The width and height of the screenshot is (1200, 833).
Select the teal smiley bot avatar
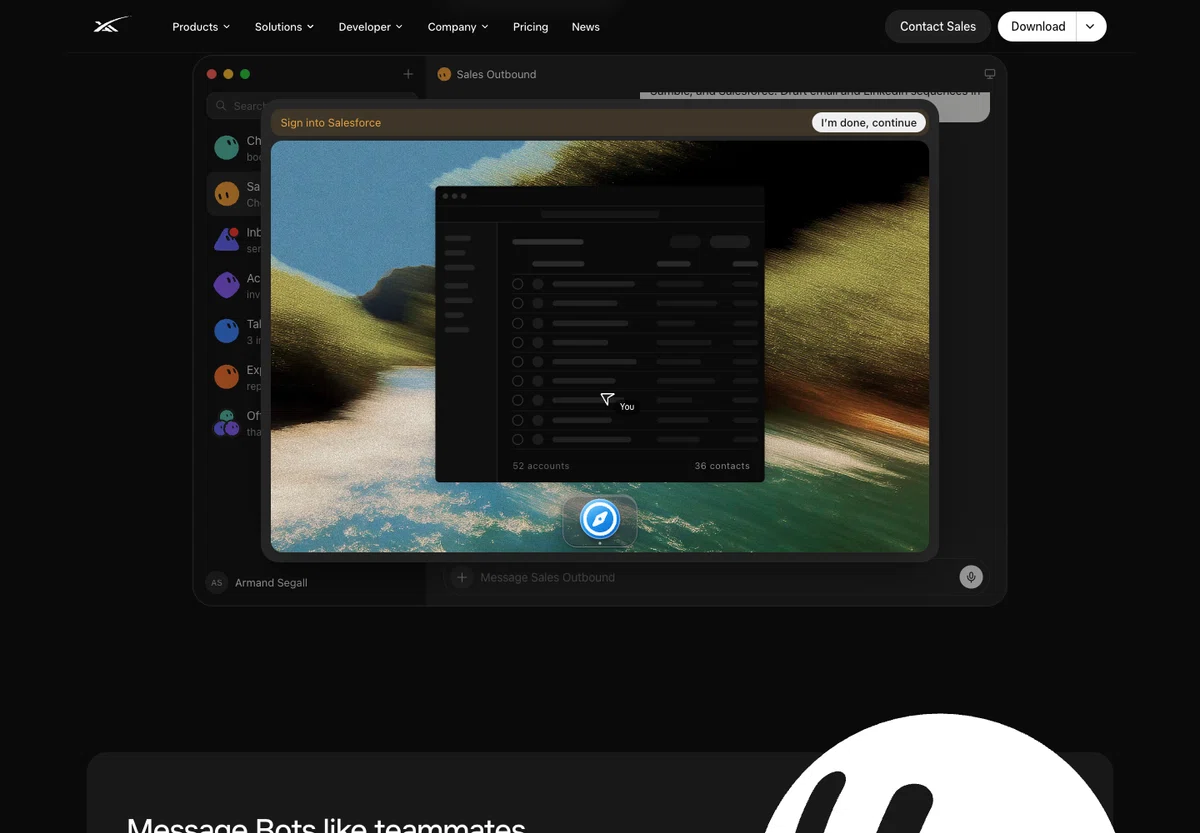(227, 148)
